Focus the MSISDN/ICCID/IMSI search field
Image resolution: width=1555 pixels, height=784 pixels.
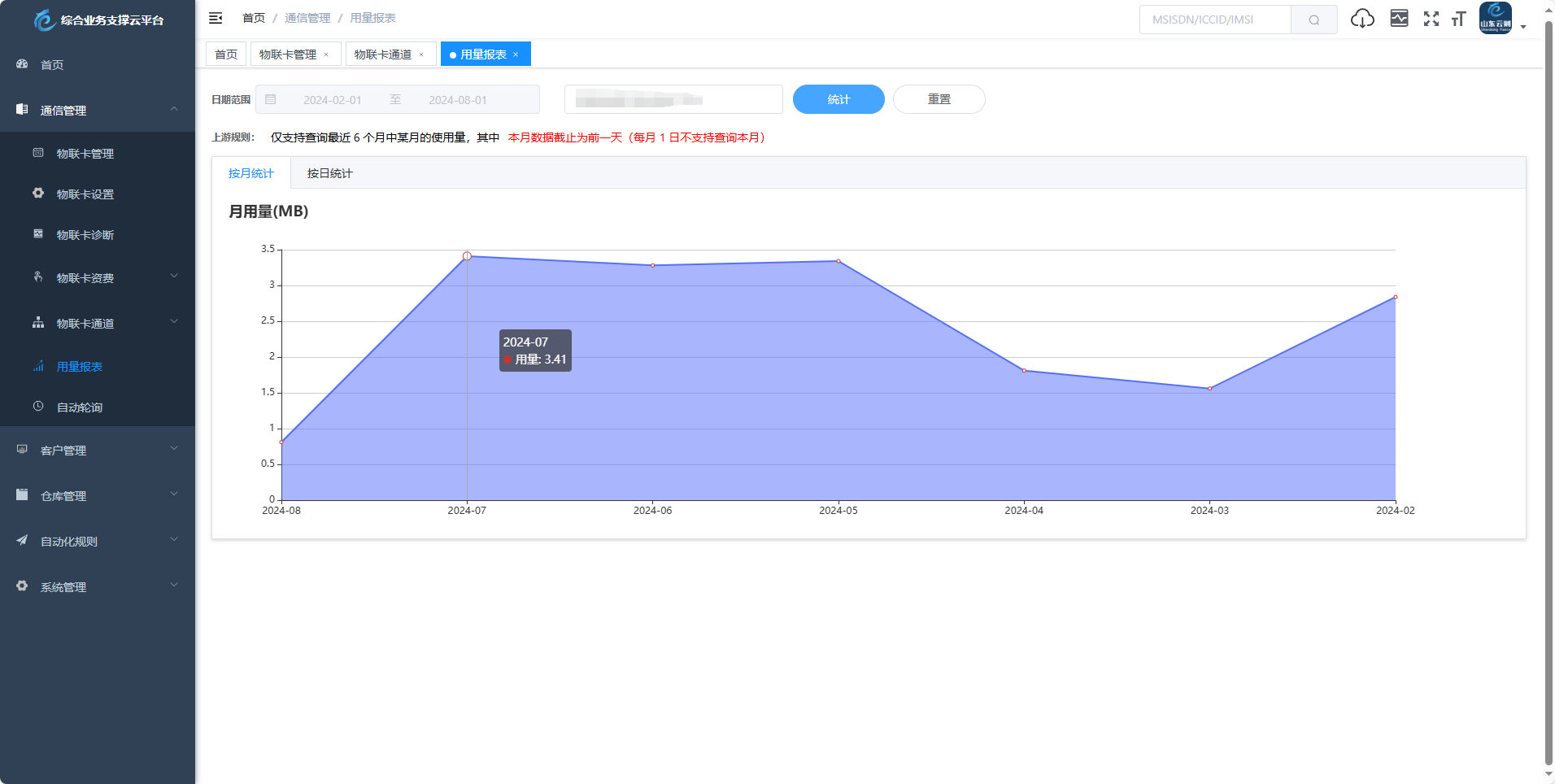coord(1215,20)
